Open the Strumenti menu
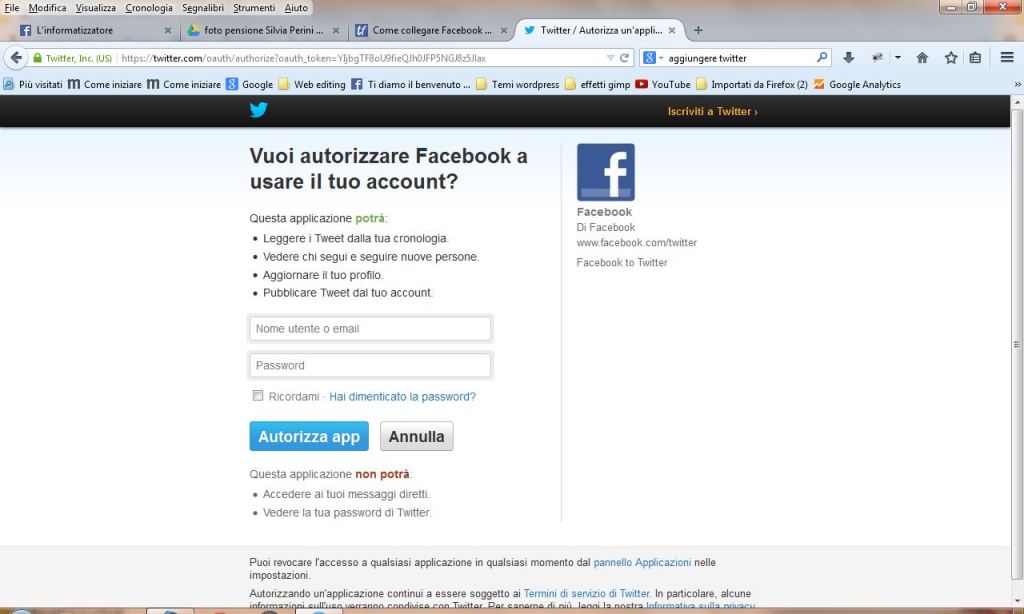The height and width of the screenshot is (614, 1024). pos(254,8)
